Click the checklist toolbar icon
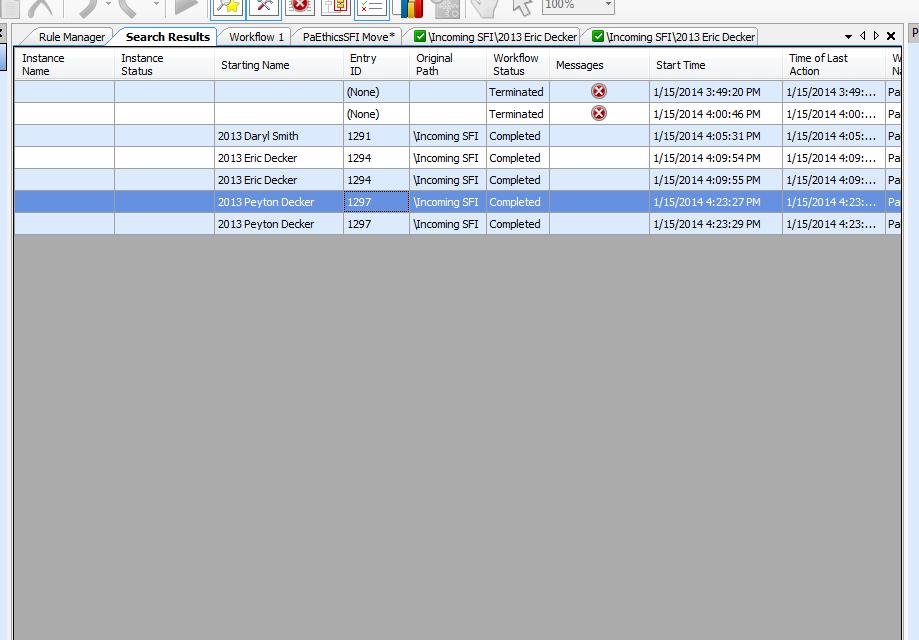Viewport: 919px width, 640px height. [x=372, y=8]
